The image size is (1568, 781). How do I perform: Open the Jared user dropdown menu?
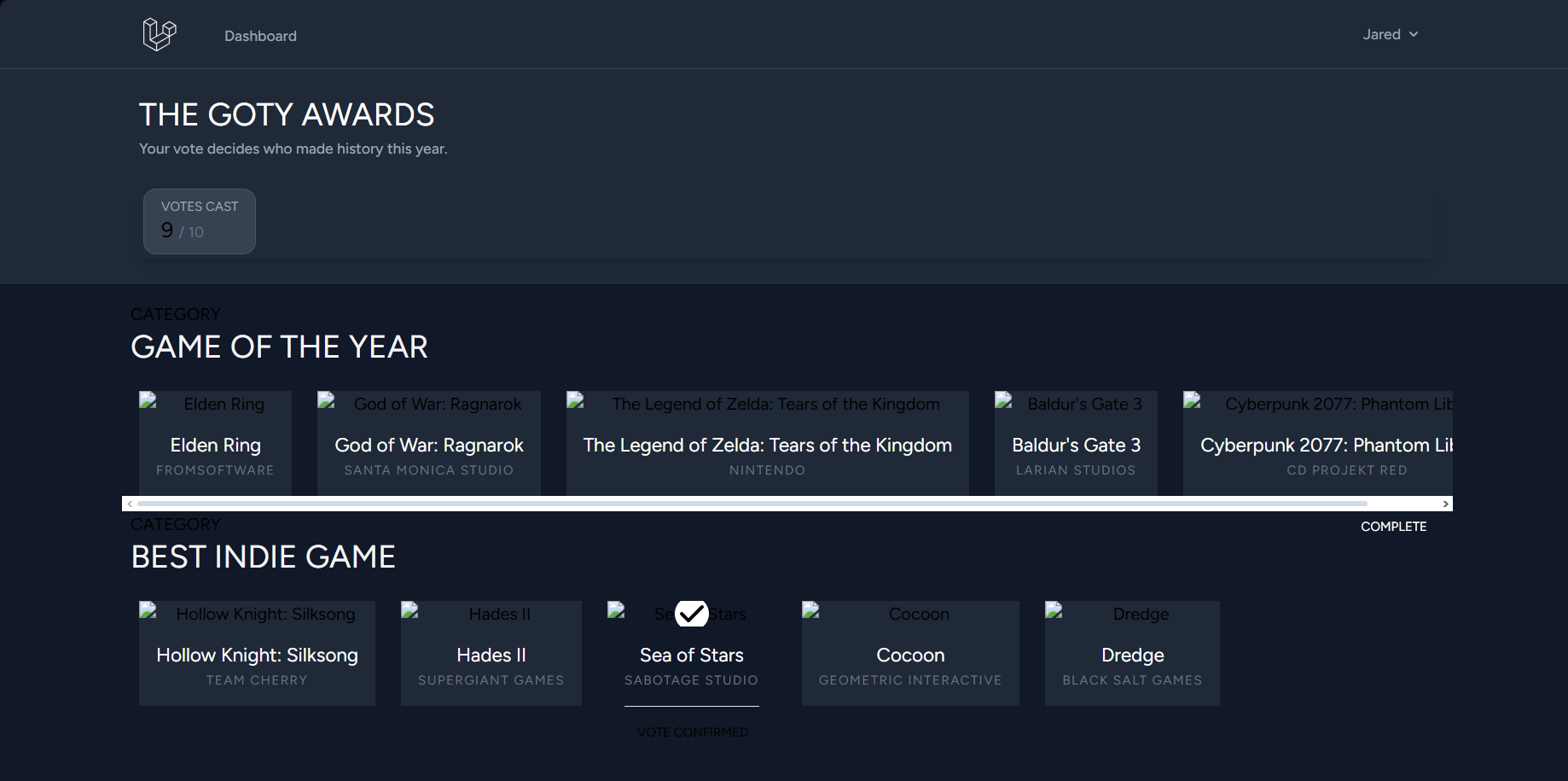click(1390, 34)
